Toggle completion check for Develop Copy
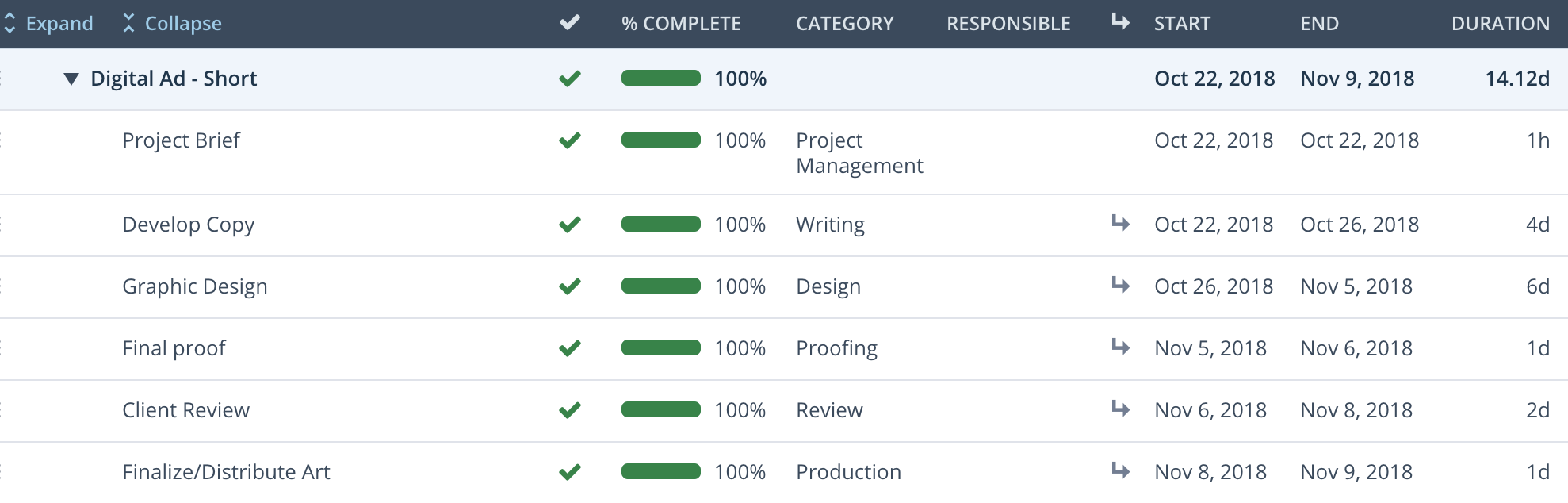 point(569,225)
